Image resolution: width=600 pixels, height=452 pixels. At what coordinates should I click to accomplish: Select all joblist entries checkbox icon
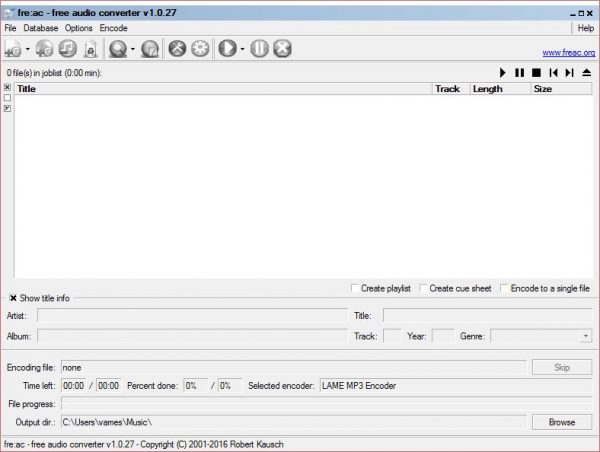(7, 88)
